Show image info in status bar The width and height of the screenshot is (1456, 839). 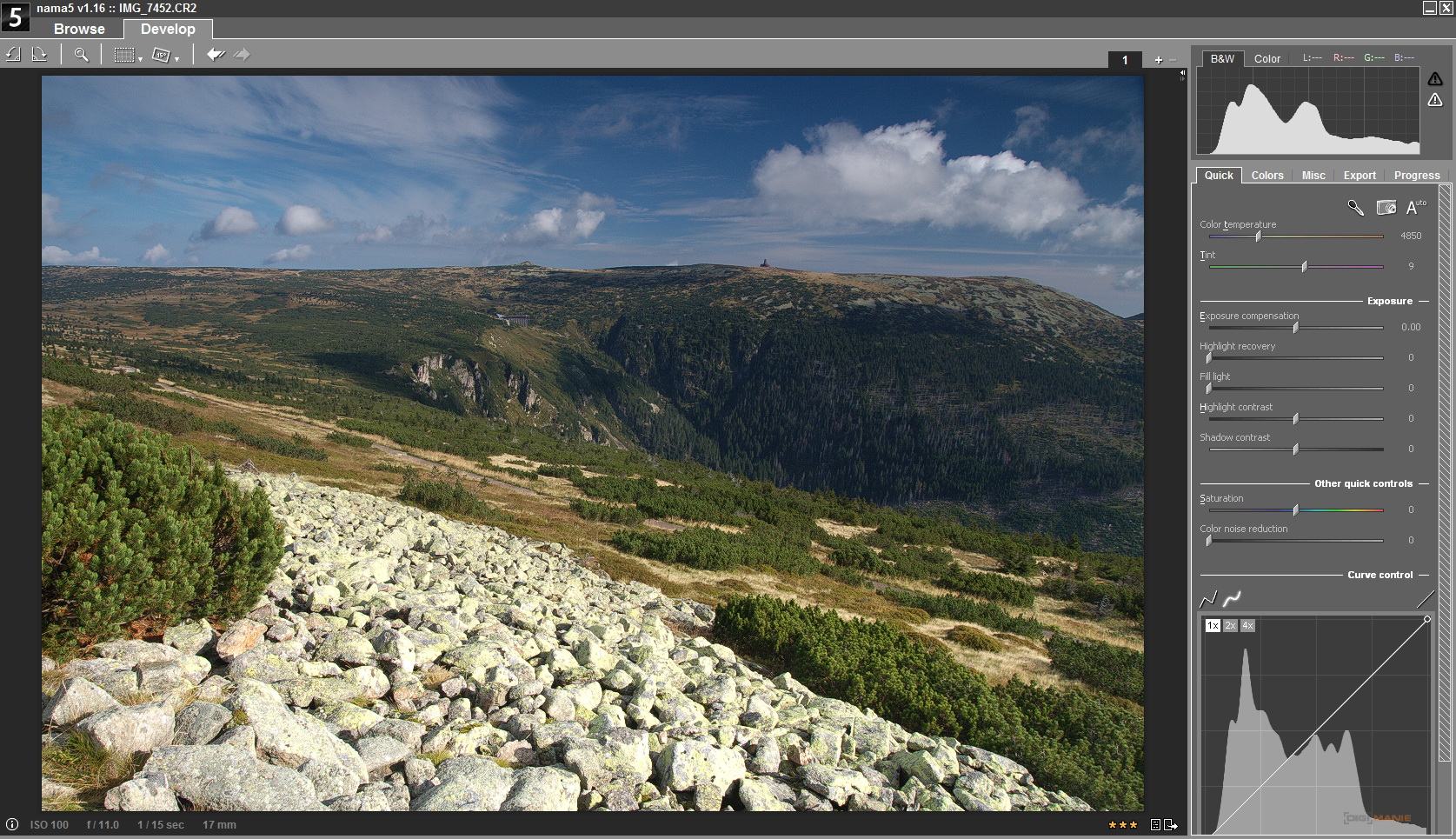[12, 824]
